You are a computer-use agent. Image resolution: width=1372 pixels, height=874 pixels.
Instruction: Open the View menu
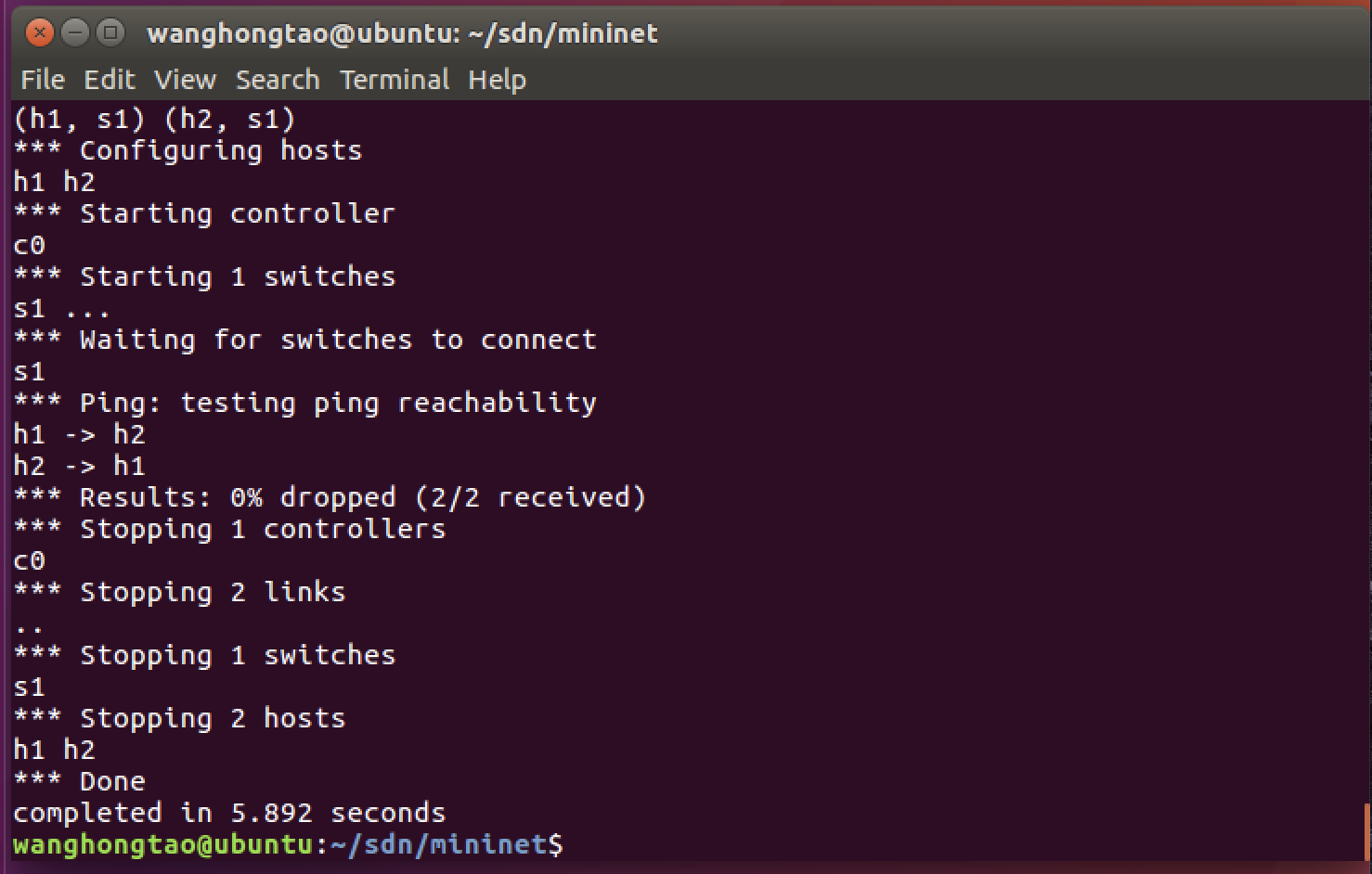pos(186,80)
